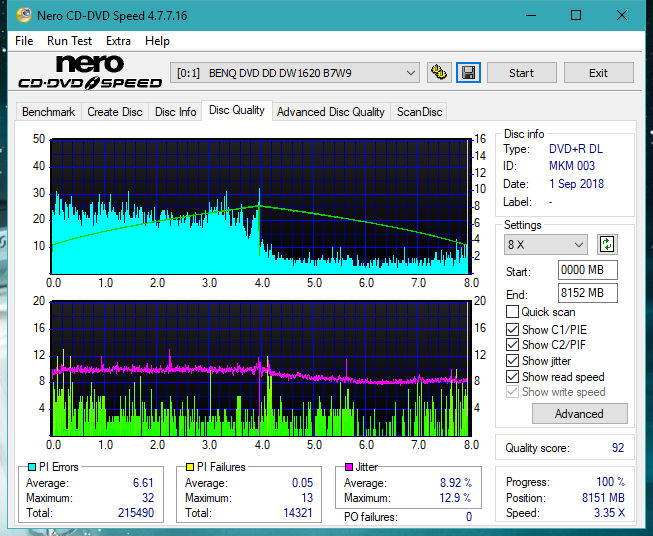Screen dimensions: 653x536
Task: Click the floppy disk save icon
Action: pos(469,73)
